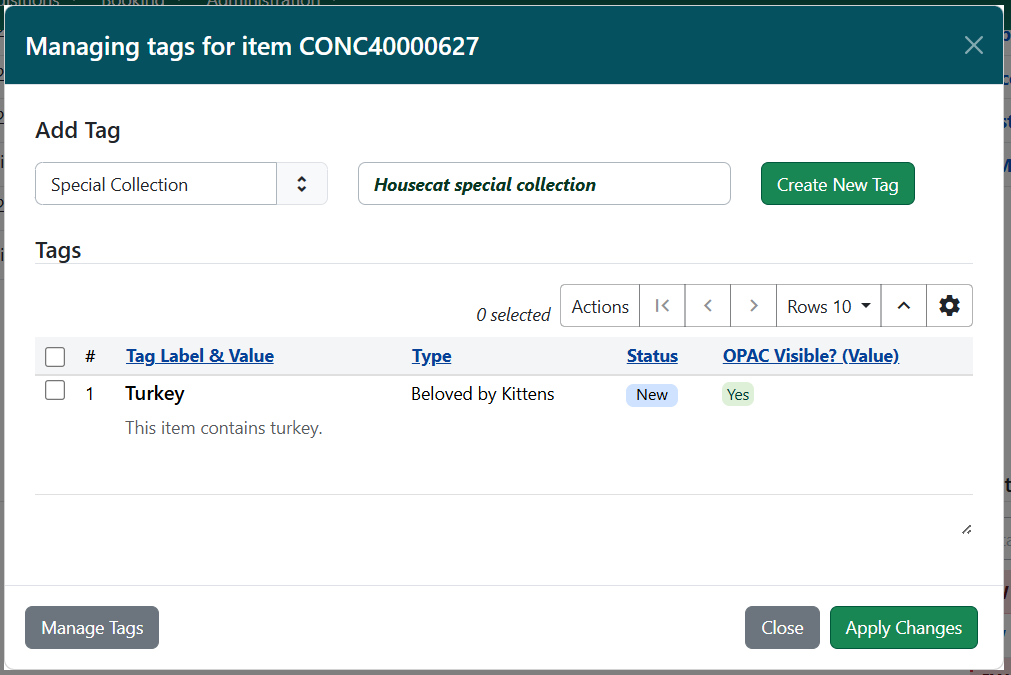Image resolution: width=1011 pixels, height=675 pixels.
Task: Click the Create New Tag button
Action: click(837, 184)
